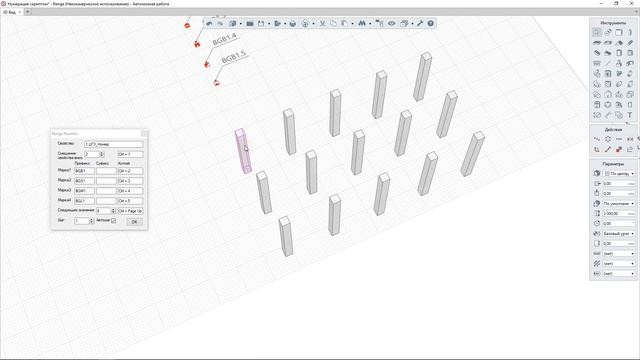This screenshot has width=640, height=360.
Task: Select the line tool icon in Инструменты
Action: (x=608, y=63)
